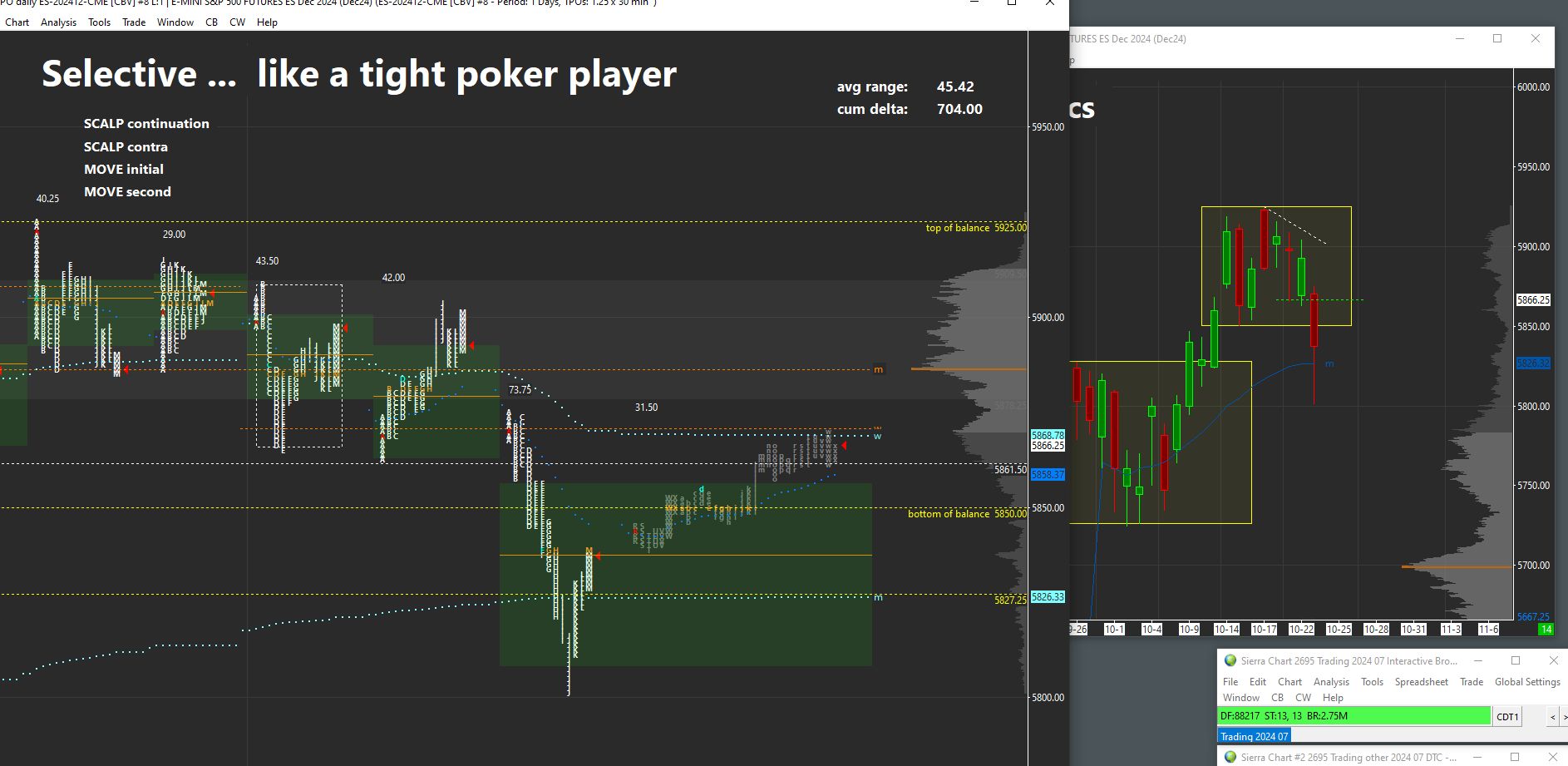Open the CW menu in the TPO daily chart window
Viewport: 1568px width, 766px height.
238,22
